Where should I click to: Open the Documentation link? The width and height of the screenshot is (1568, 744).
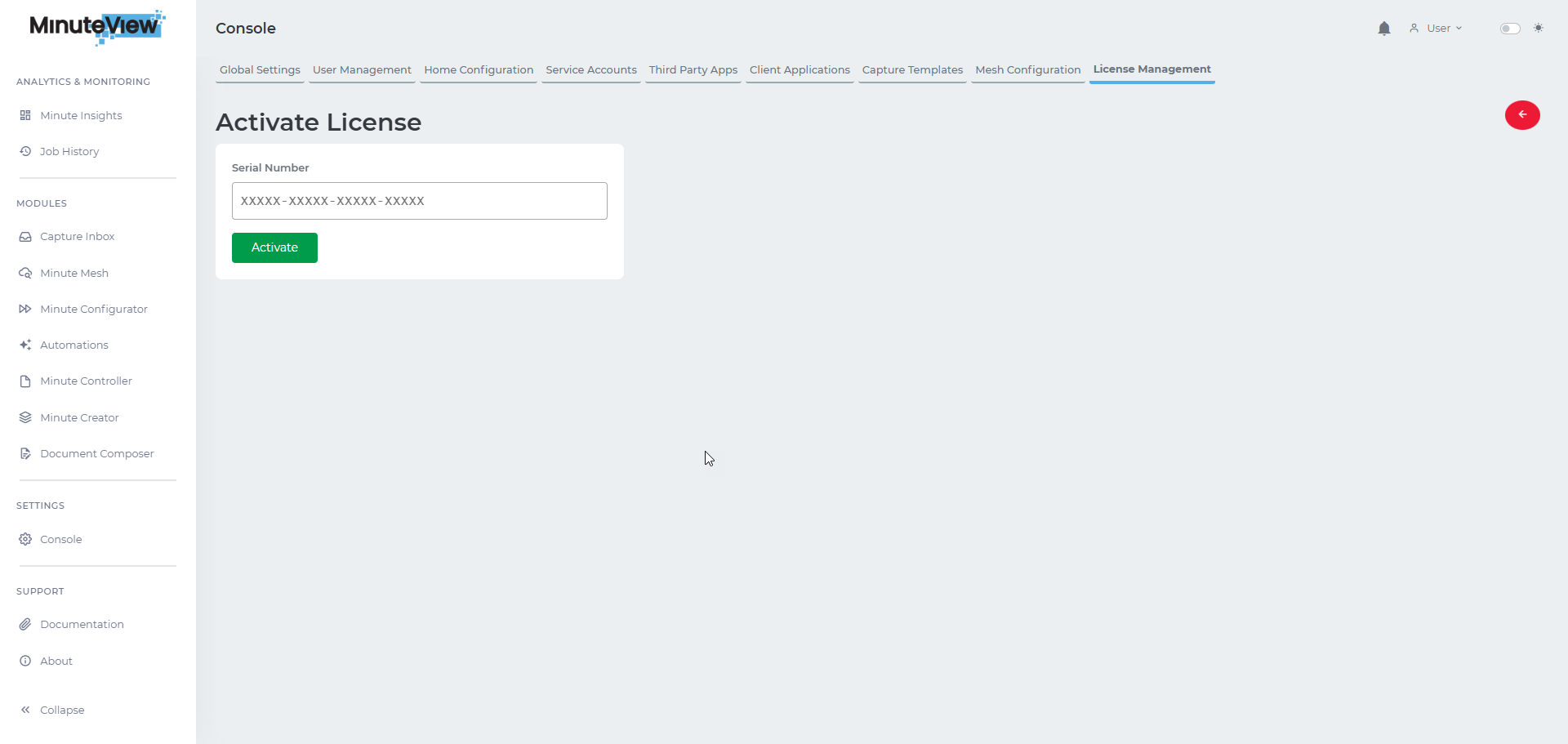(x=82, y=625)
